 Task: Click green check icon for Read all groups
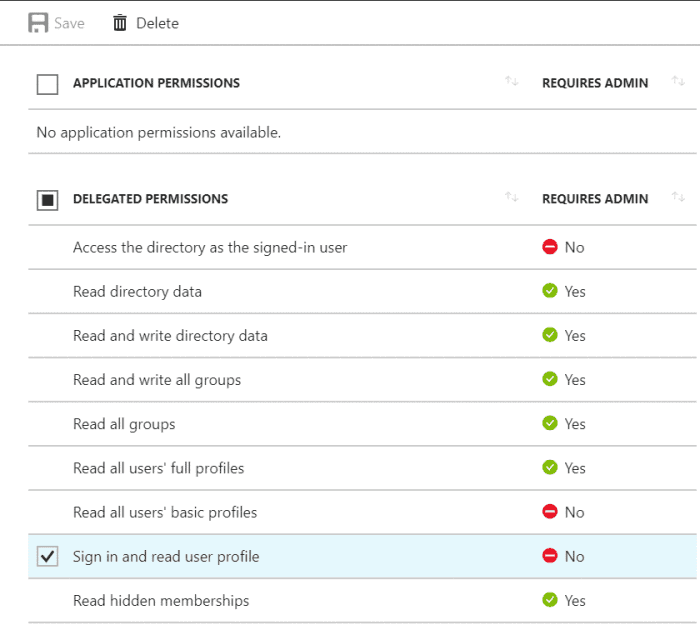[549, 424]
